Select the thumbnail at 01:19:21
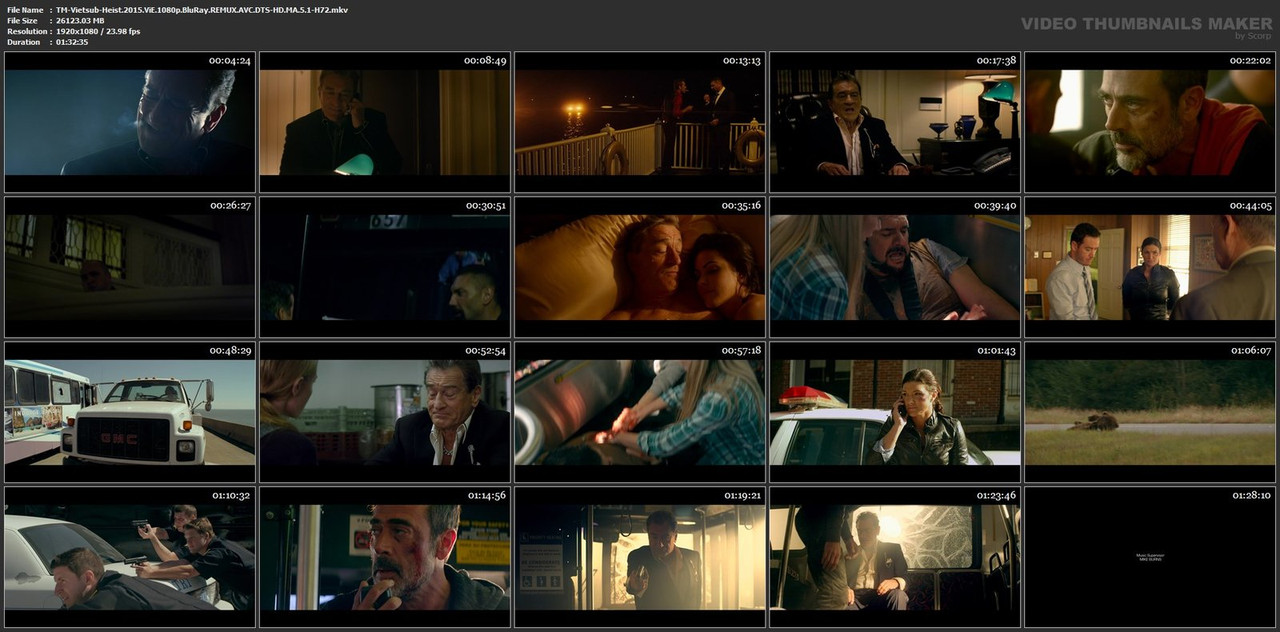This screenshot has width=1280, height=632. (x=640, y=557)
